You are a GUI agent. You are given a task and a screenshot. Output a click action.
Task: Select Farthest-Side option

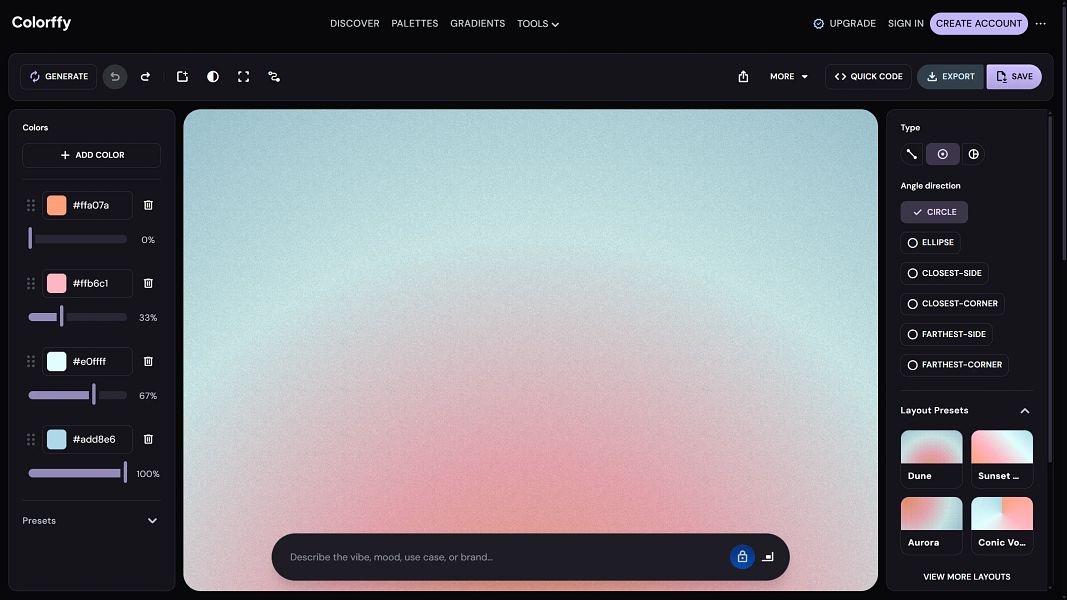[947, 334]
